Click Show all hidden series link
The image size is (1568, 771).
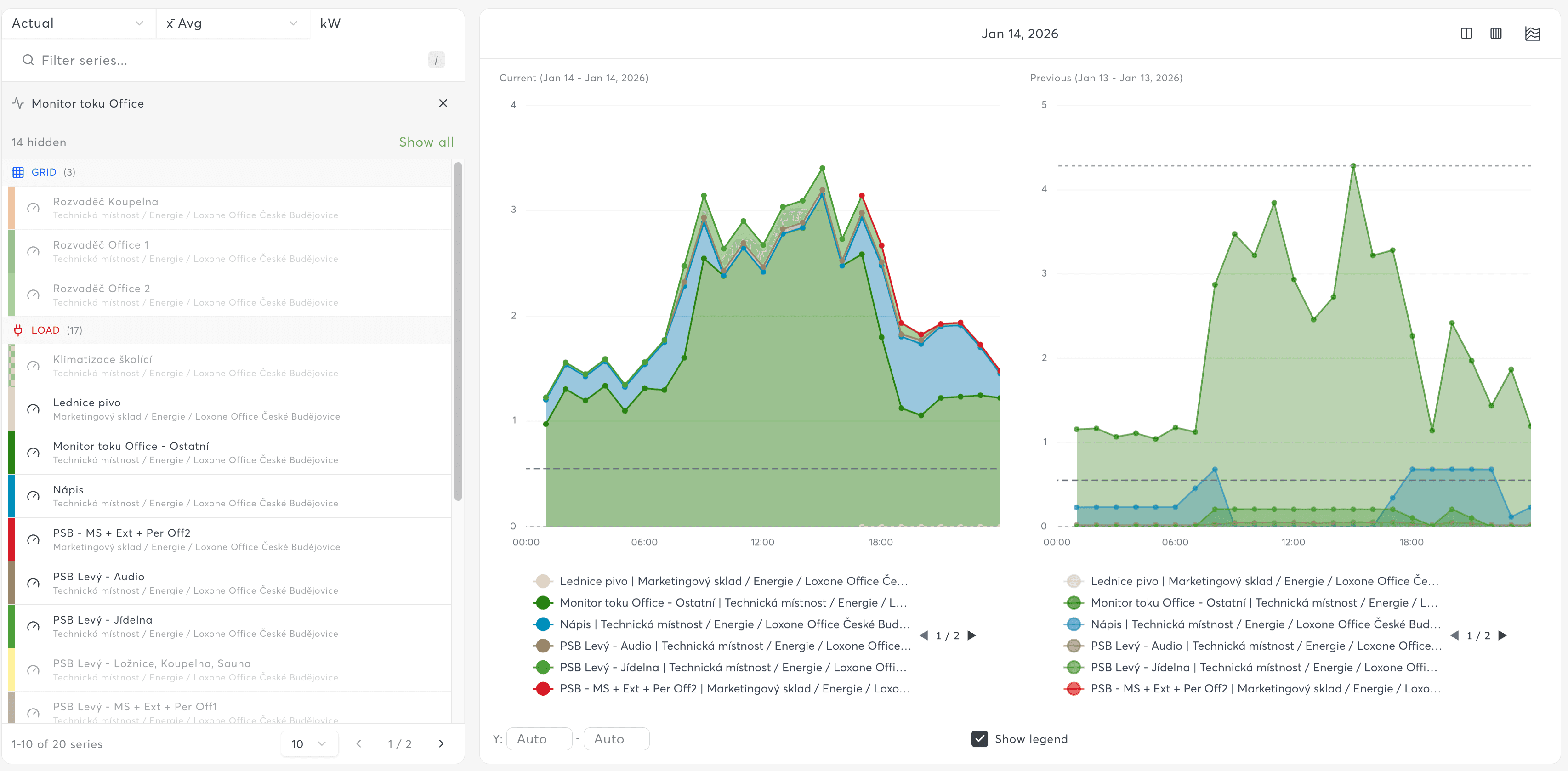(426, 142)
